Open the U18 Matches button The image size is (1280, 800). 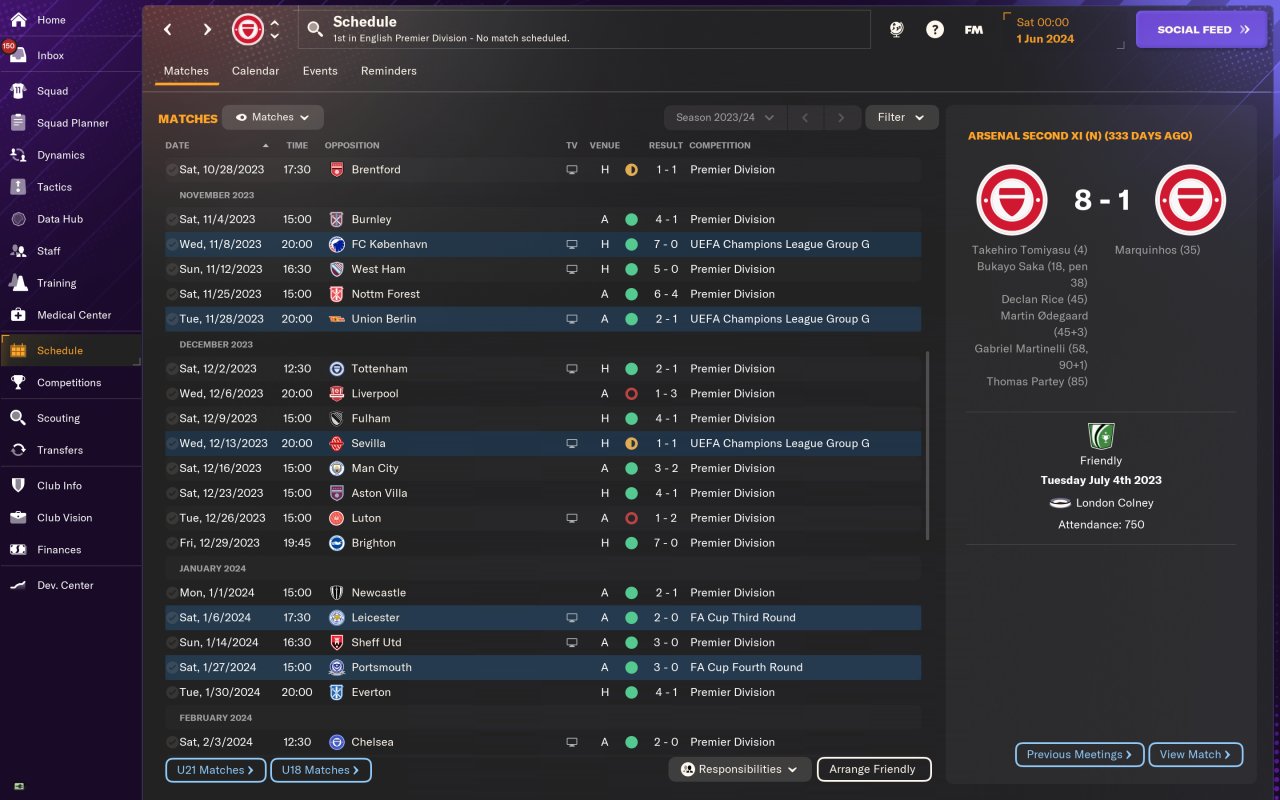pyautogui.click(x=321, y=770)
